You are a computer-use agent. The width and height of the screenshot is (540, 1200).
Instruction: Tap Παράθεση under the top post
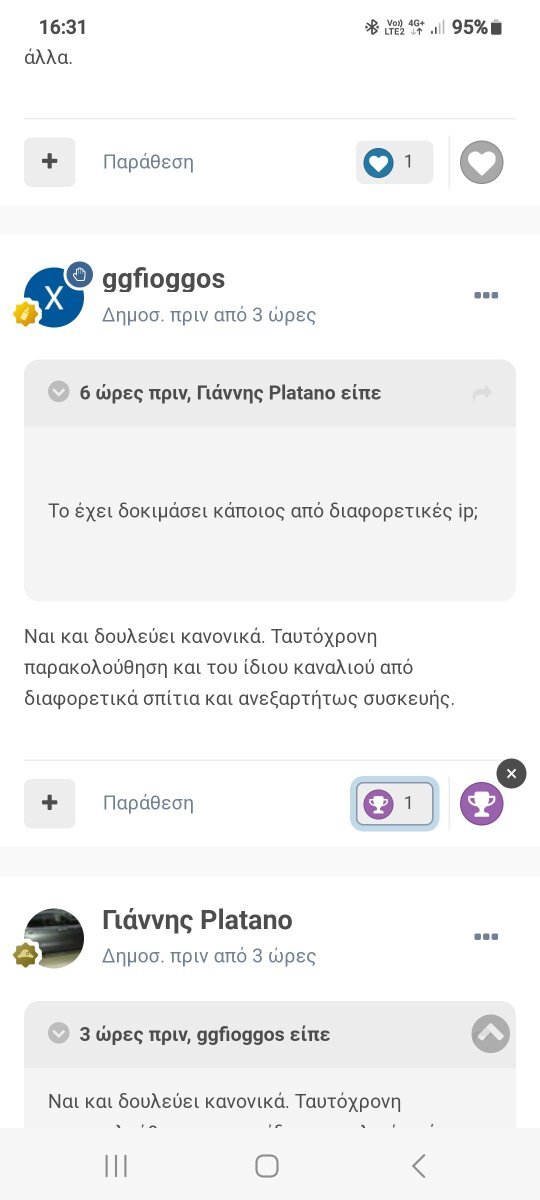pyautogui.click(x=148, y=162)
